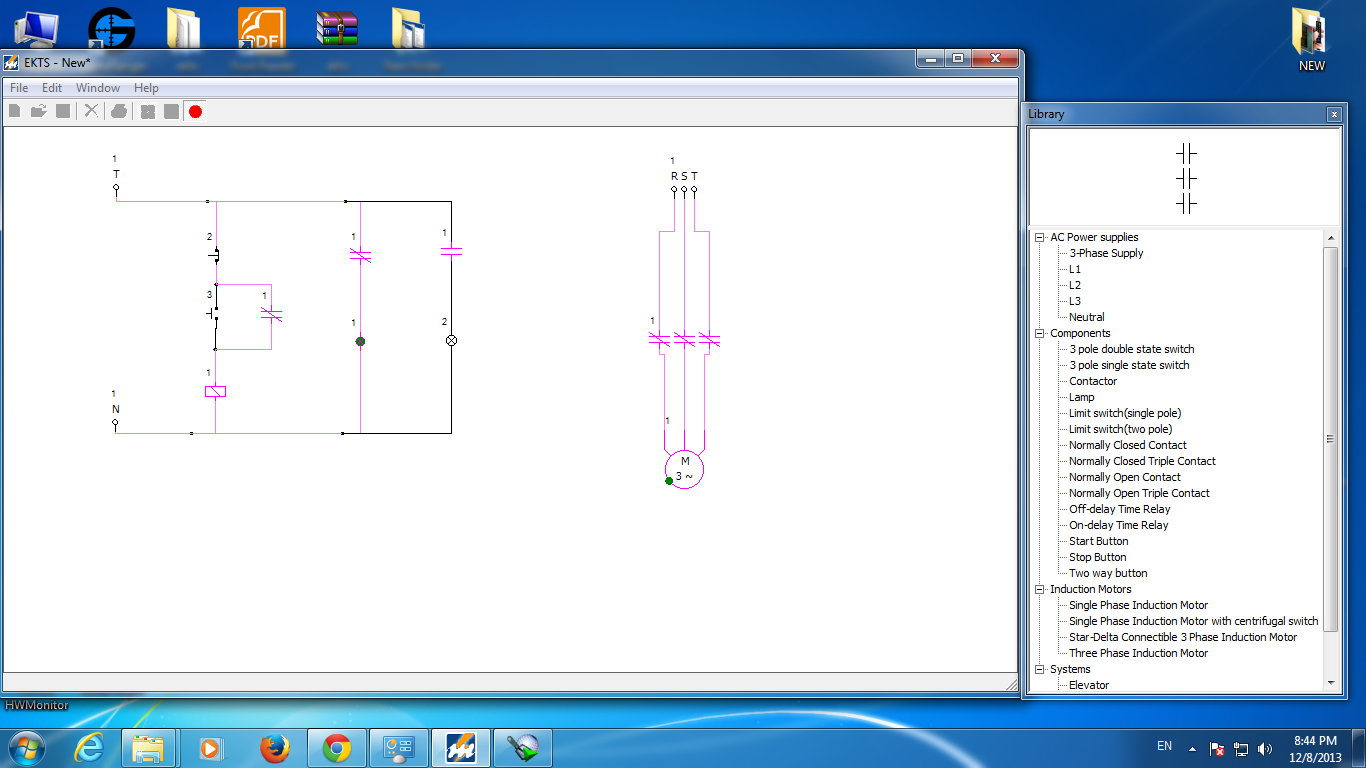Select the start button symbol labeled 3
1366x768 pixels.
pos(214,314)
